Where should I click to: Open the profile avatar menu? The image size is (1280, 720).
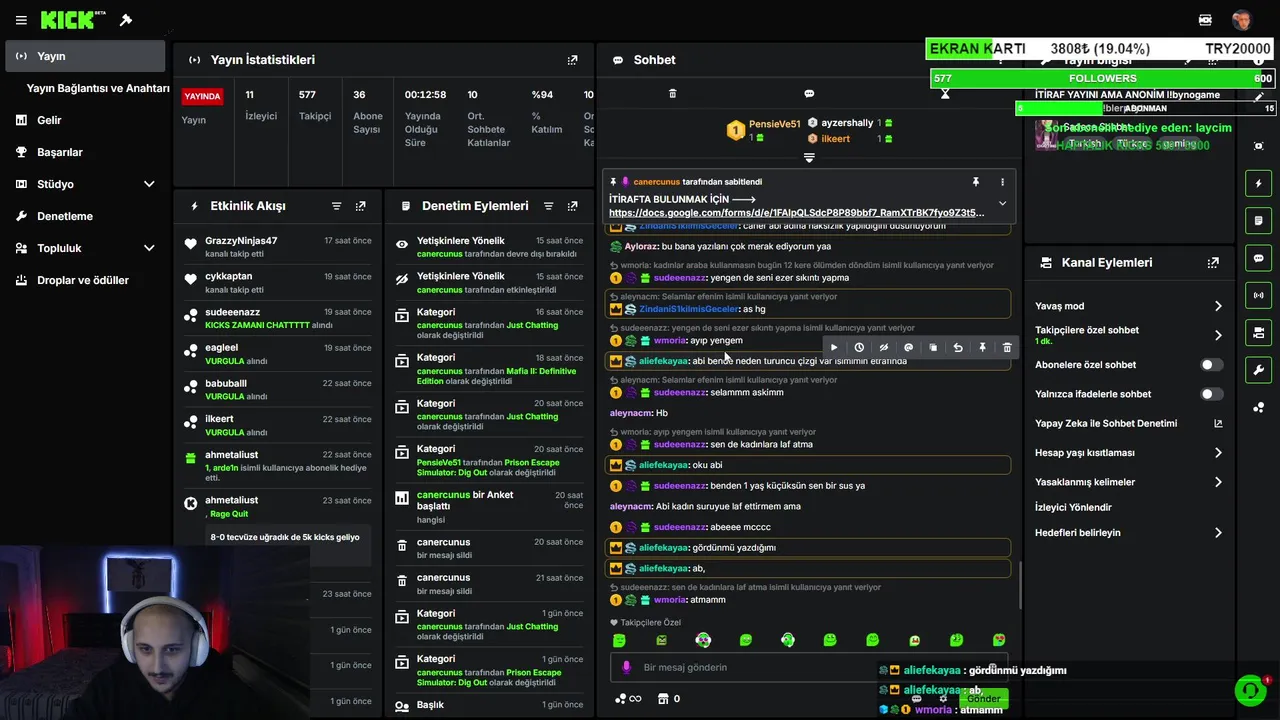pyautogui.click(x=1241, y=20)
